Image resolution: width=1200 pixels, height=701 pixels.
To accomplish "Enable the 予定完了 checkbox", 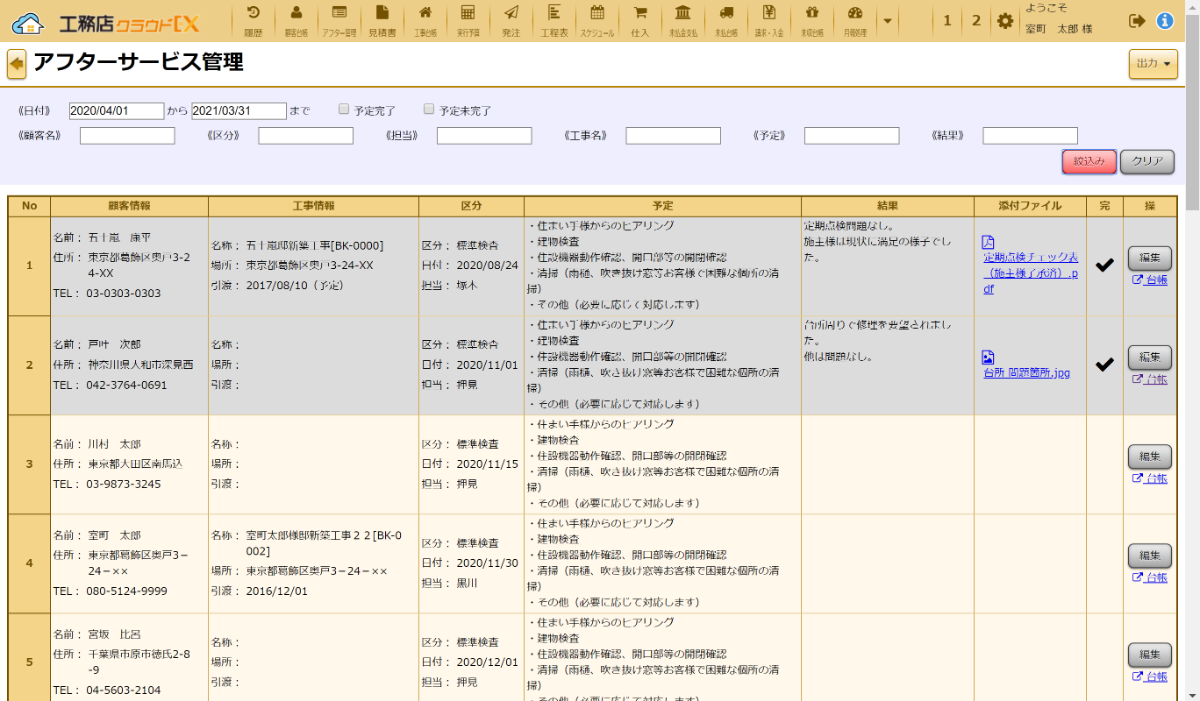I will [x=344, y=109].
